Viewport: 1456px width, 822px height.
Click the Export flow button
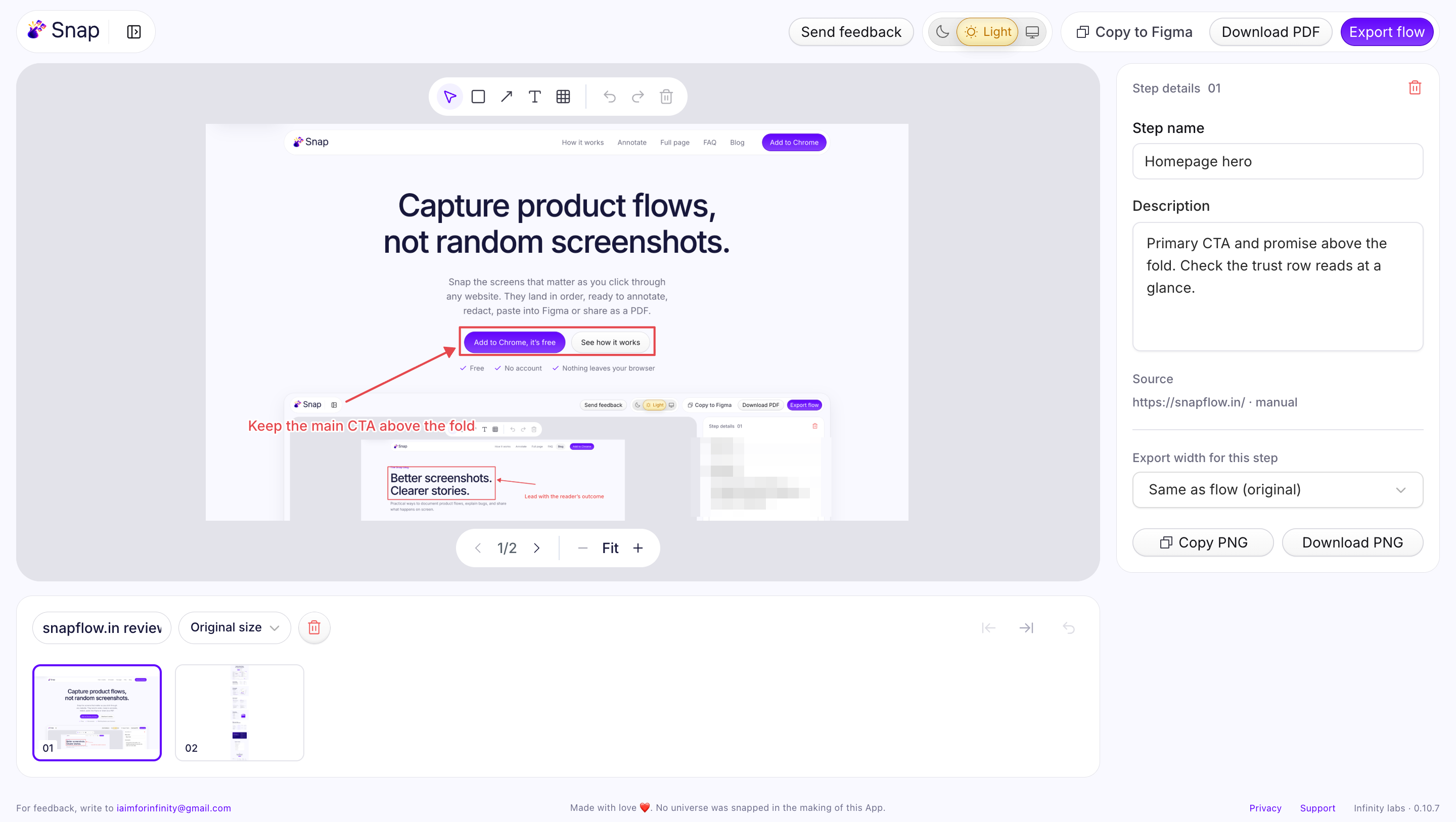[1386, 32]
